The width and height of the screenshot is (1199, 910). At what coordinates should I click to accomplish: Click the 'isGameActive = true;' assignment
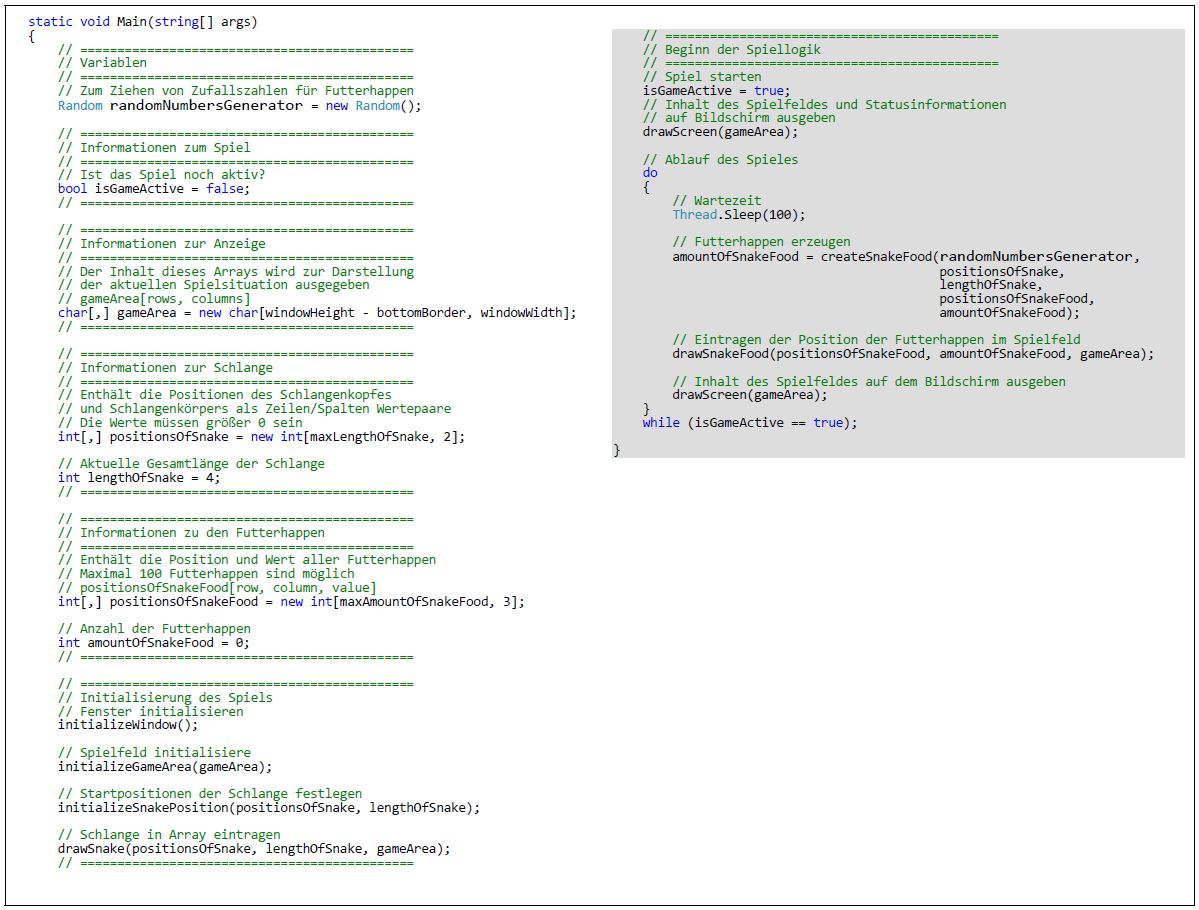[x=716, y=91]
